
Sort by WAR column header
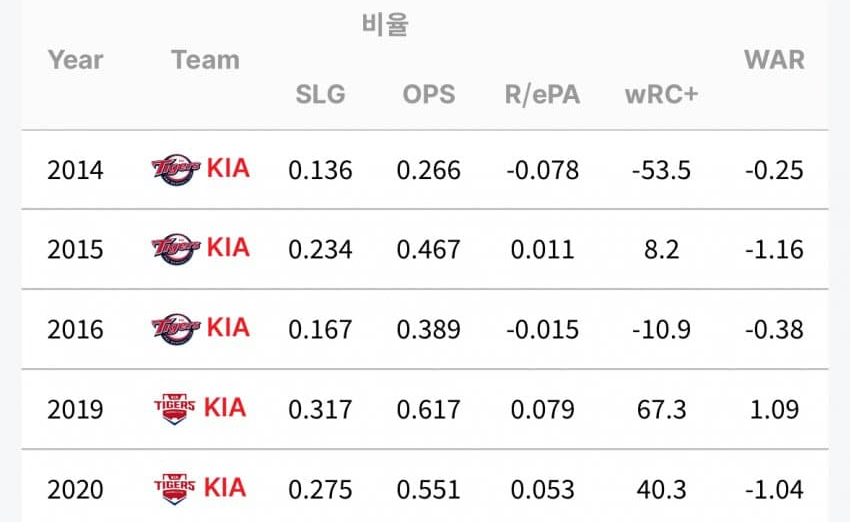(774, 60)
